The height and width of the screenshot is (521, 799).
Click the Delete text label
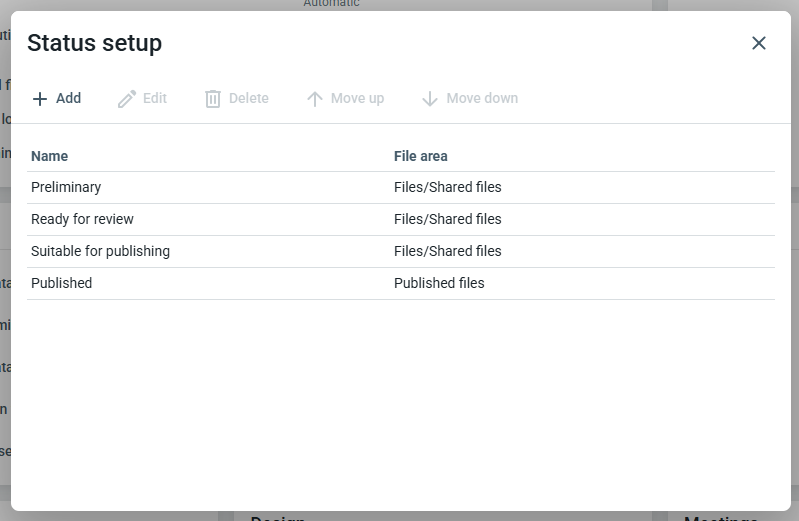coord(249,99)
